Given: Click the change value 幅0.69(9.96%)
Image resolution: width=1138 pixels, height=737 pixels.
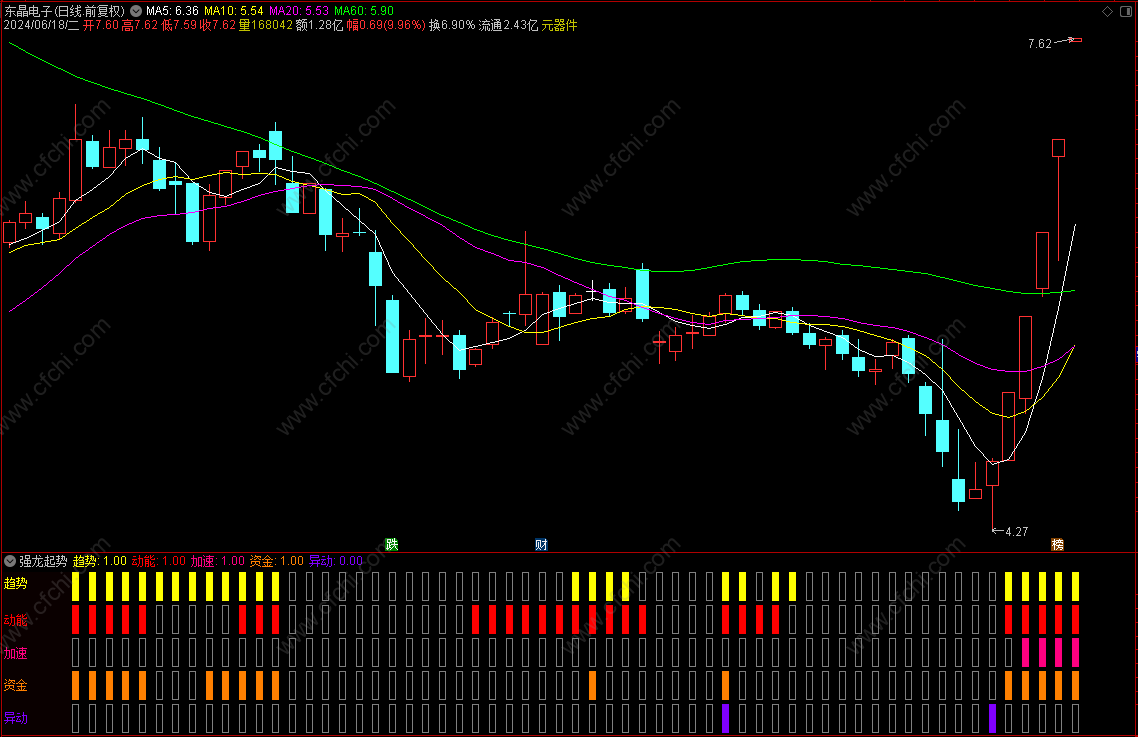Looking at the screenshot, I should click(x=385, y=25).
